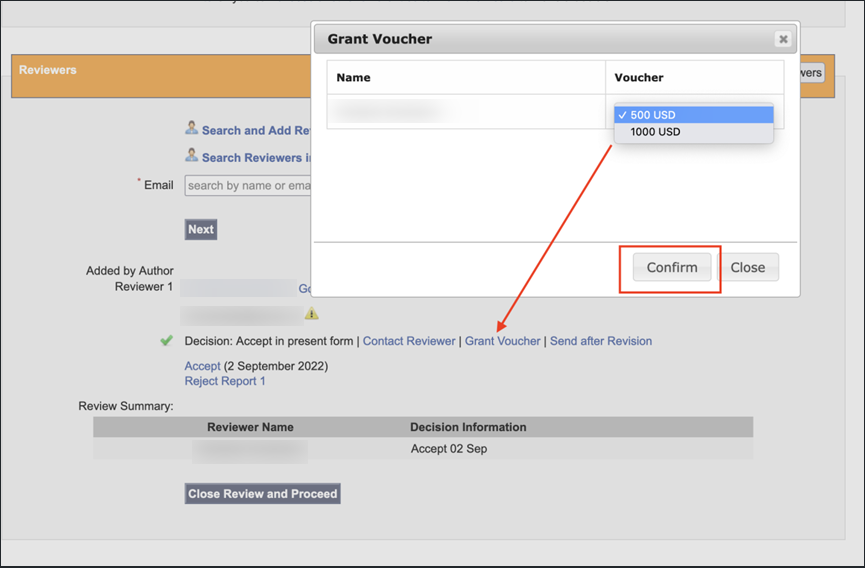Open the Grant Voucher link
The width and height of the screenshot is (865, 568).
click(502, 341)
